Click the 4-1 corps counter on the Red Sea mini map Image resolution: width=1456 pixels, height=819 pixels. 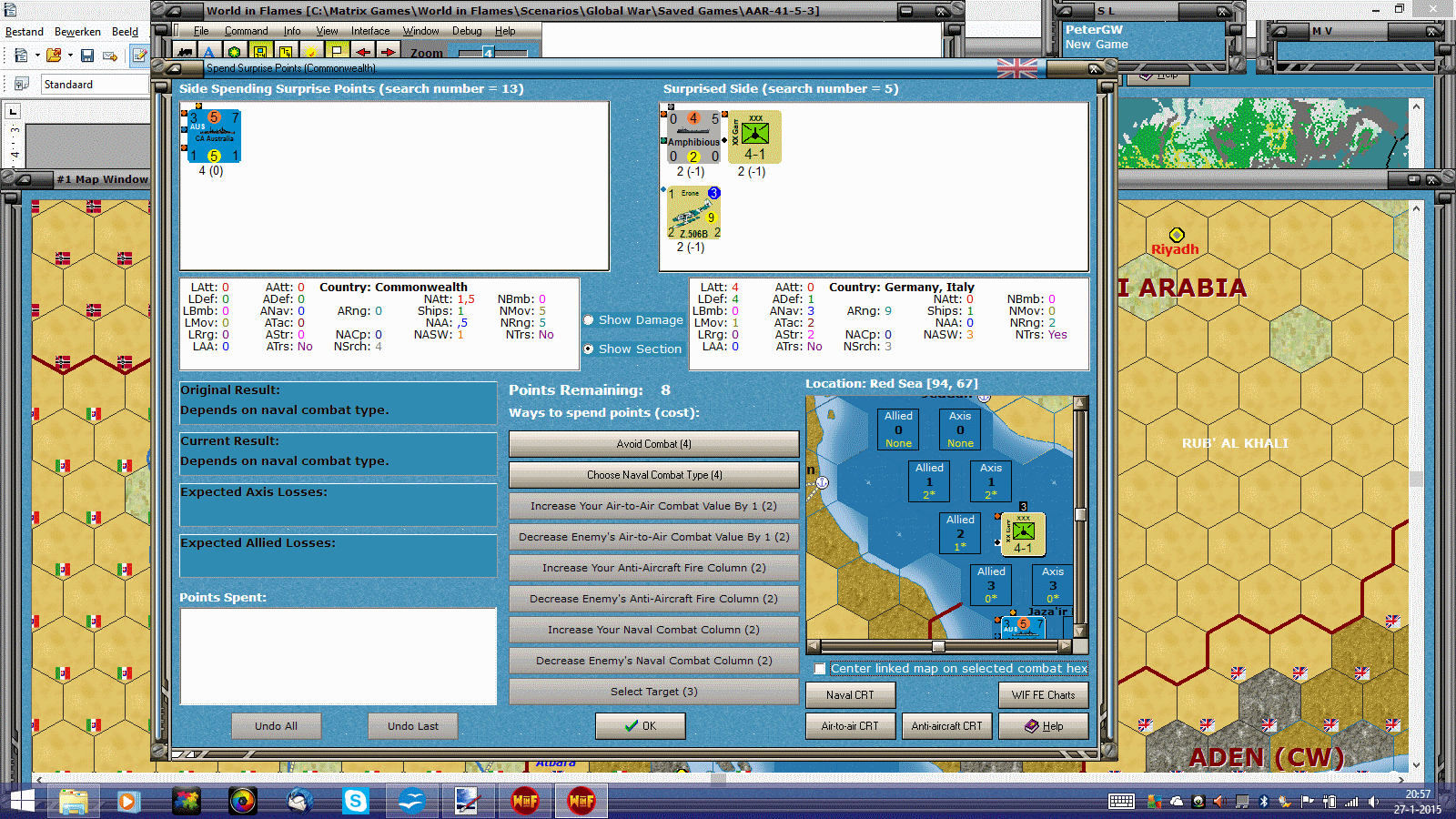point(1023,534)
